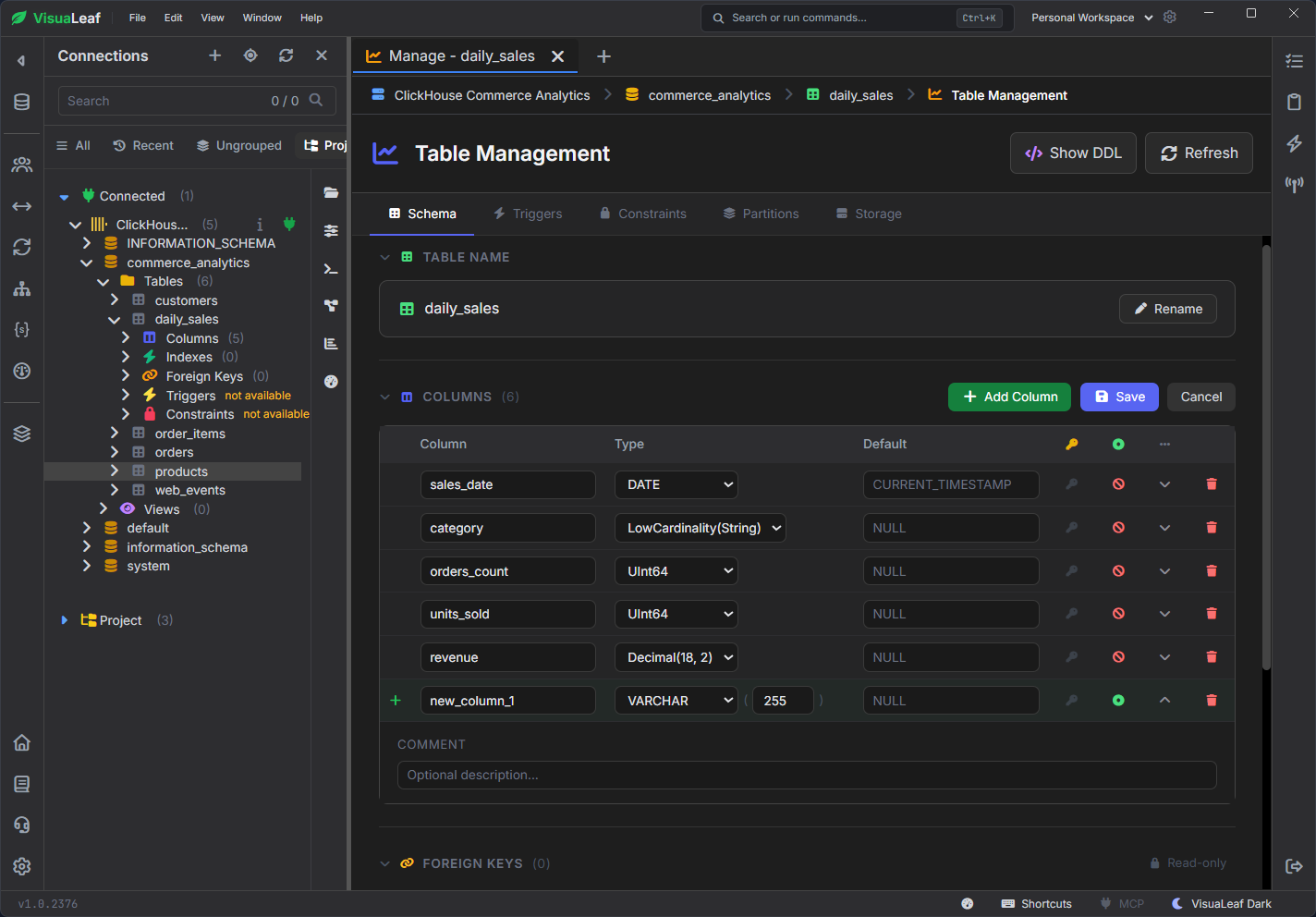Toggle nullable for units_sold column
The width and height of the screenshot is (1316, 917).
[1118, 614]
